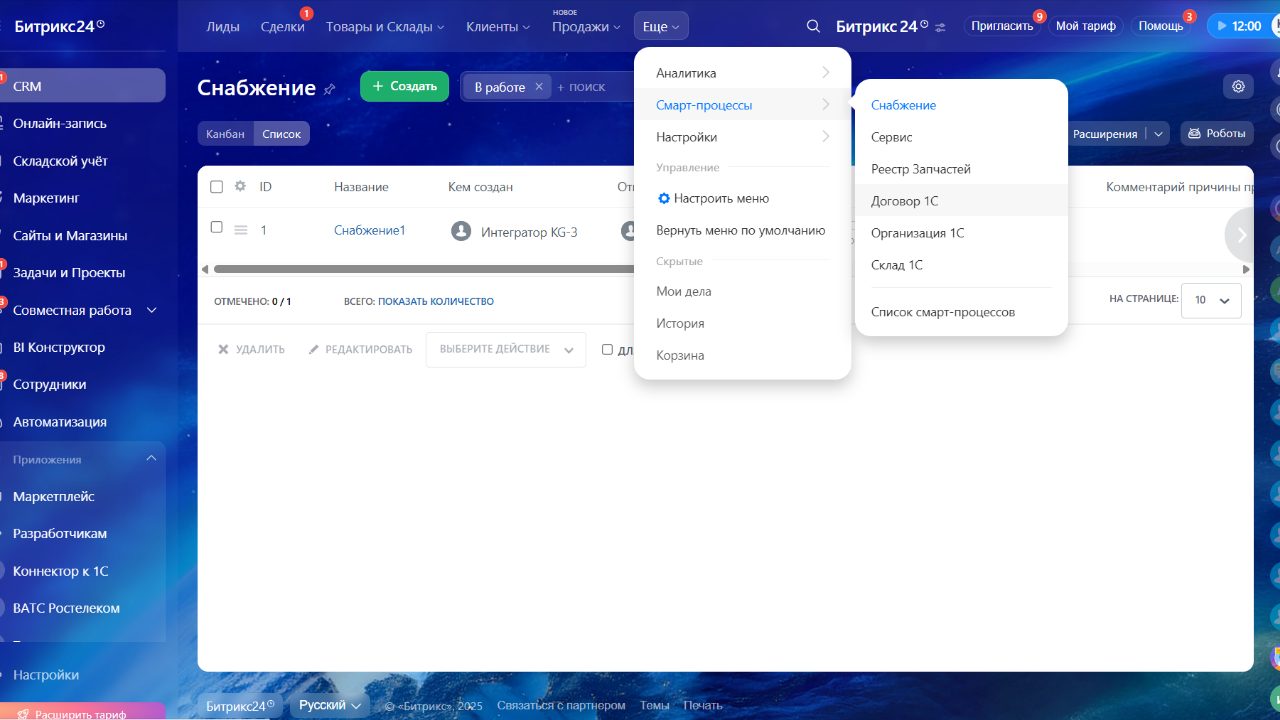Viewport: 1280px width, 720px height.
Task: Open the Русский language selector
Action: pos(330,705)
